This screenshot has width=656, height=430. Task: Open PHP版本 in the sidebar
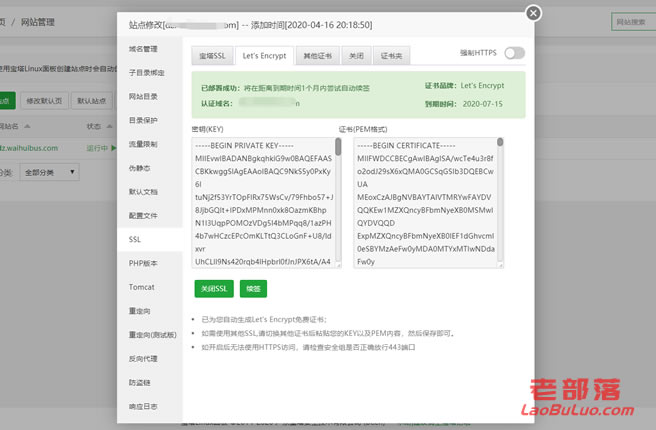pyautogui.click(x=143, y=264)
